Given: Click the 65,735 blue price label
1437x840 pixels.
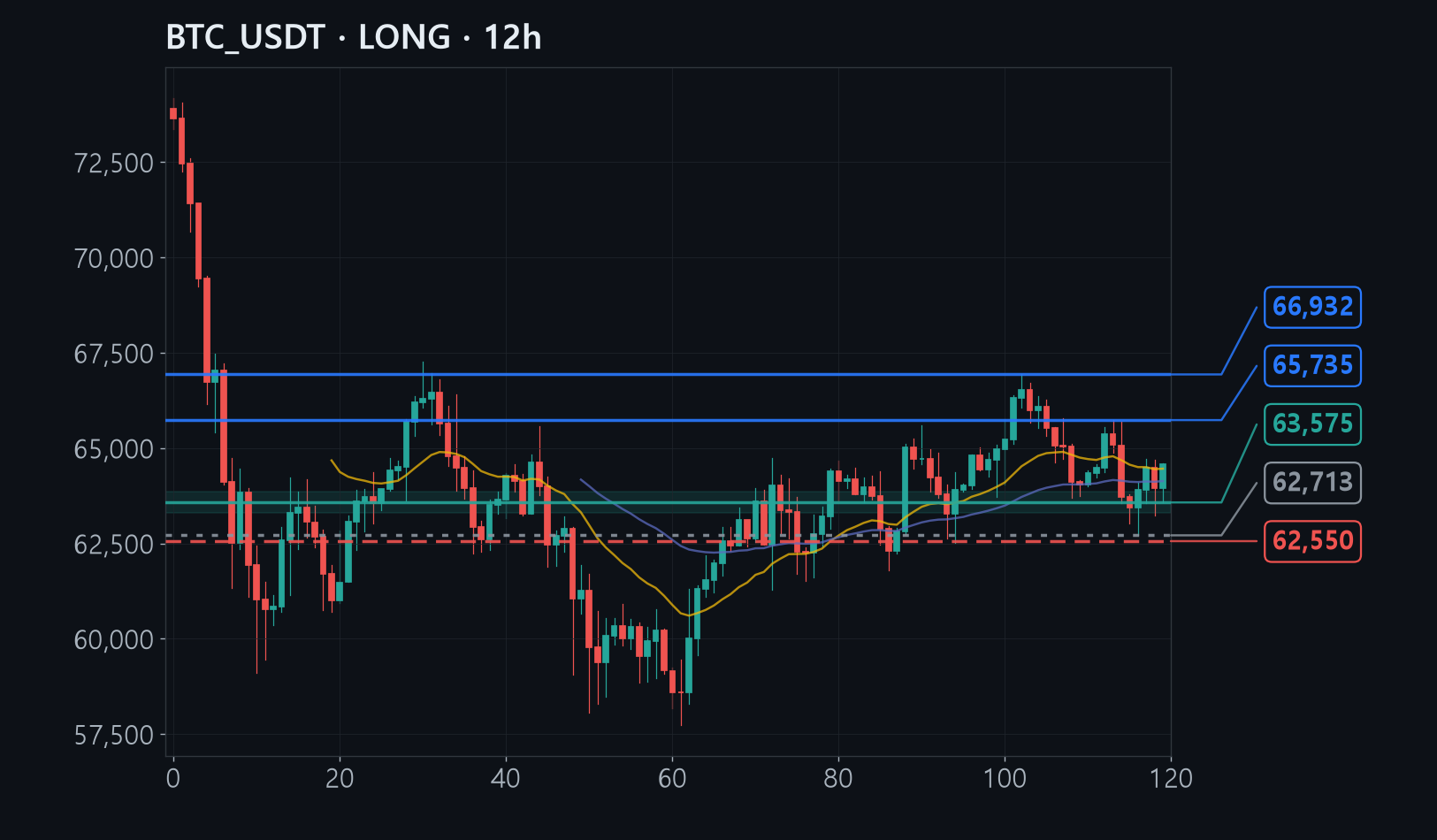Looking at the screenshot, I should pyautogui.click(x=1312, y=365).
